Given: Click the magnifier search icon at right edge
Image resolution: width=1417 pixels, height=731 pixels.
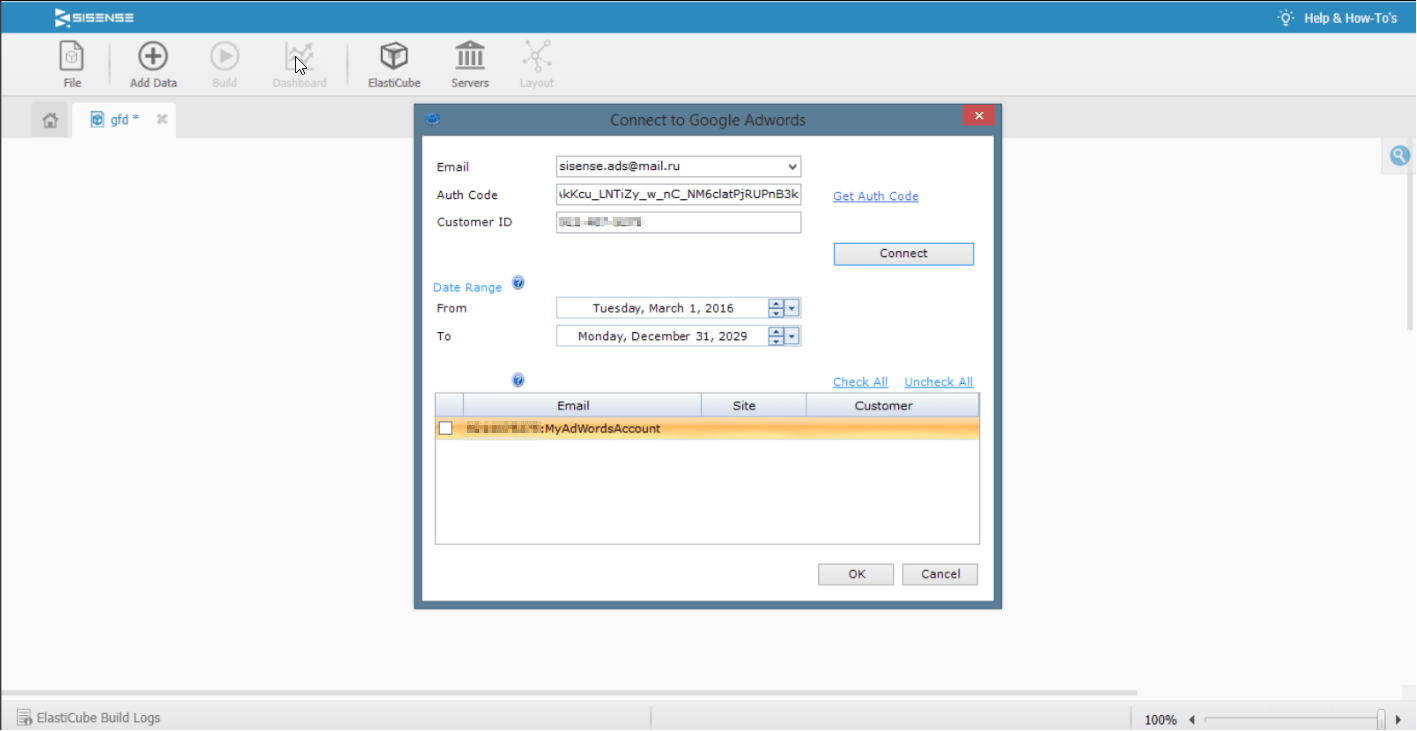Looking at the screenshot, I should [x=1400, y=156].
